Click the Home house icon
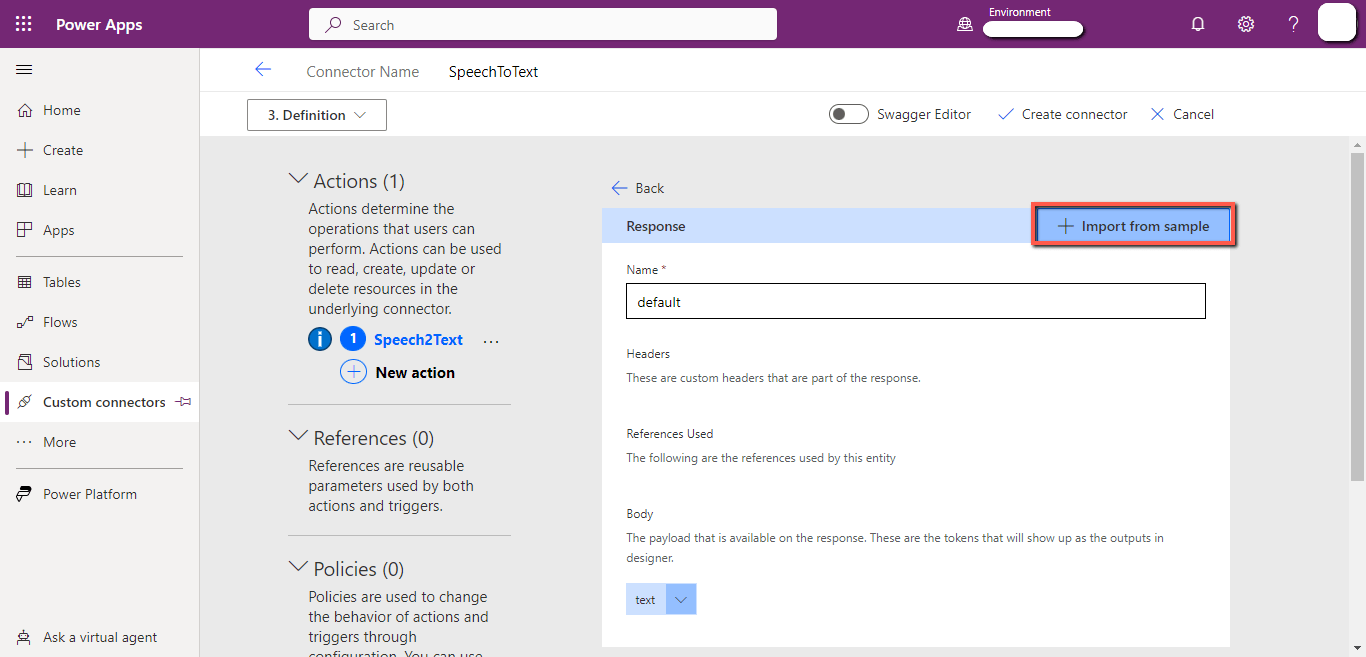 25,110
